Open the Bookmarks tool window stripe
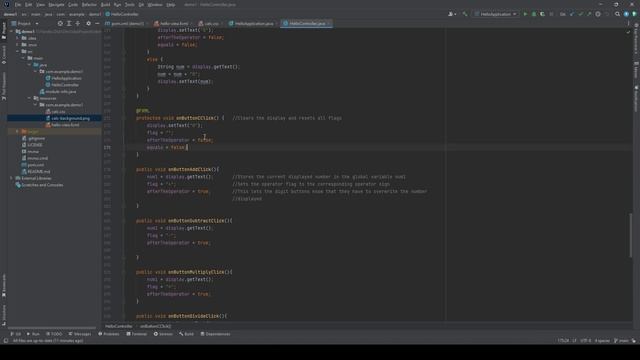This screenshot has width=640, height=360. tap(4, 285)
